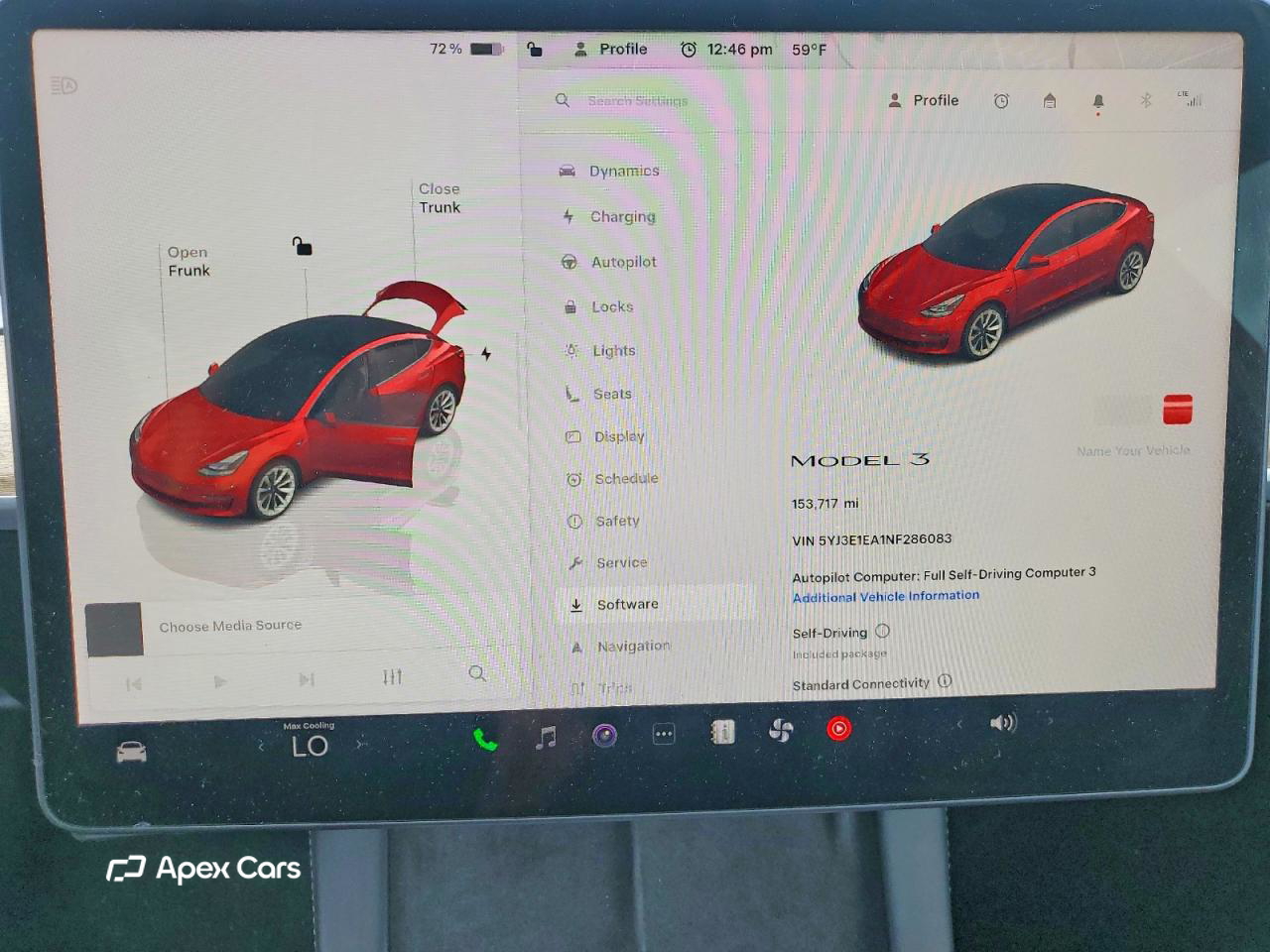Image resolution: width=1270 pixels, height=952 pixels.
Task: Tap the LO temperature setting
Action: click(x=310, y=746)
